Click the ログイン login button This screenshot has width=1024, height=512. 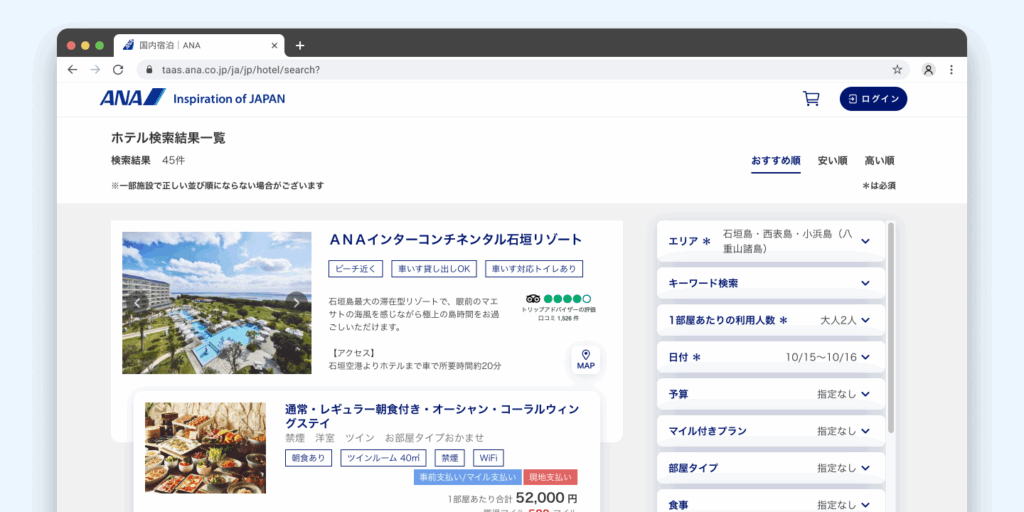coord(873,99)
